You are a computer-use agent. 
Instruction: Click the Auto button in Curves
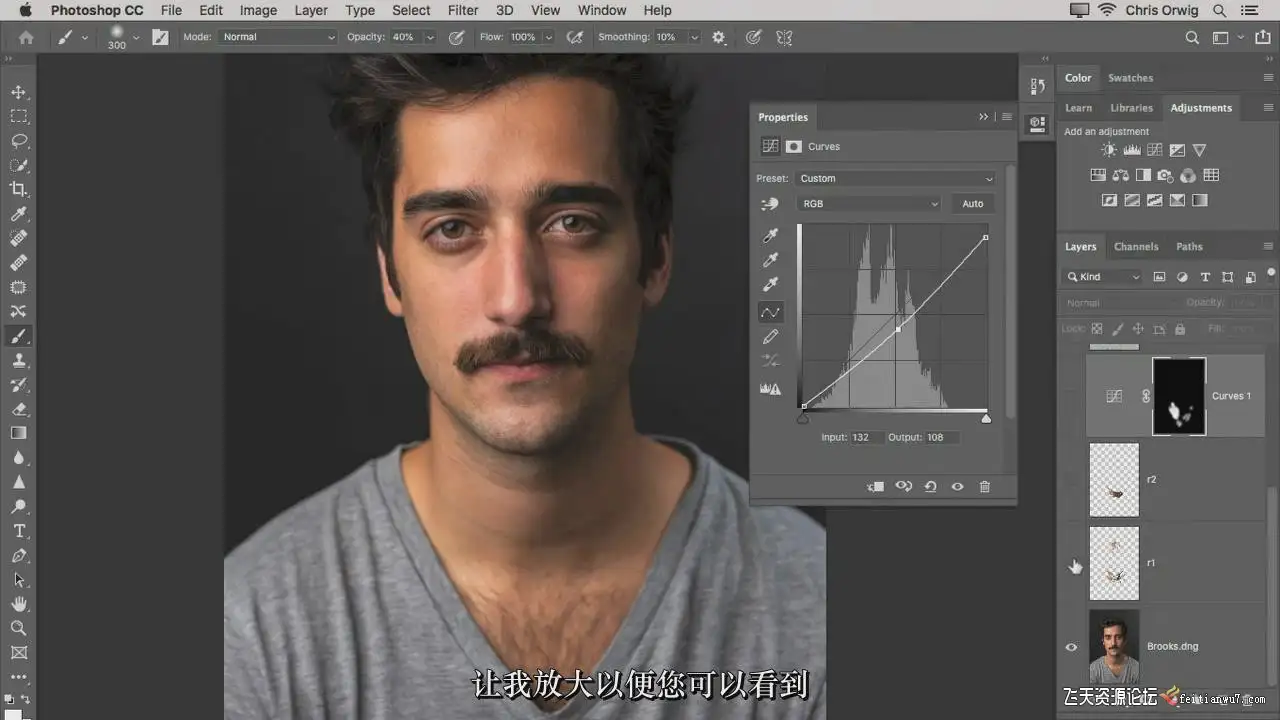(x=973, y=204)
